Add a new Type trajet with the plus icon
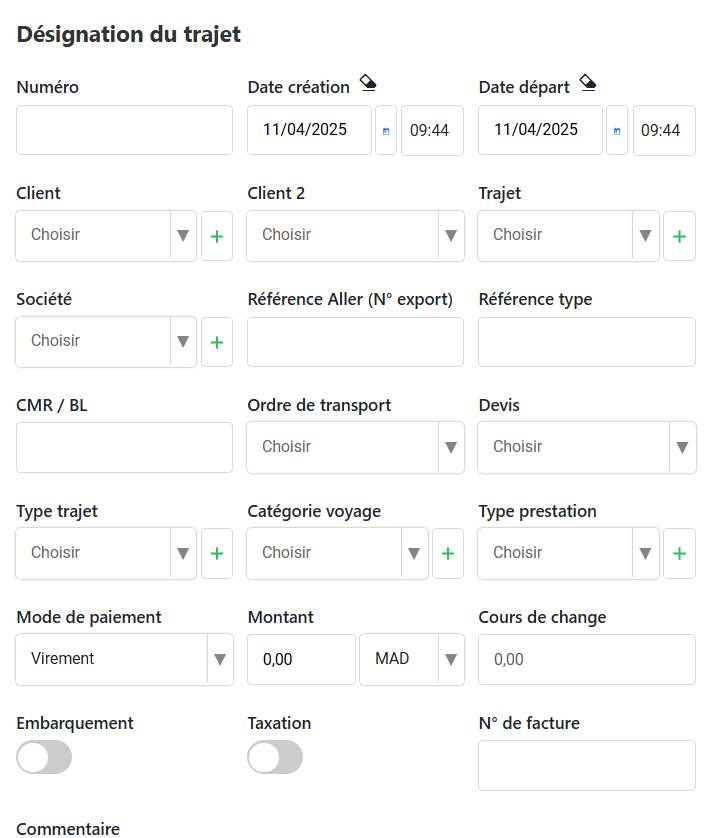The width and height of the screenshot is (713, 838). [217, 553]
